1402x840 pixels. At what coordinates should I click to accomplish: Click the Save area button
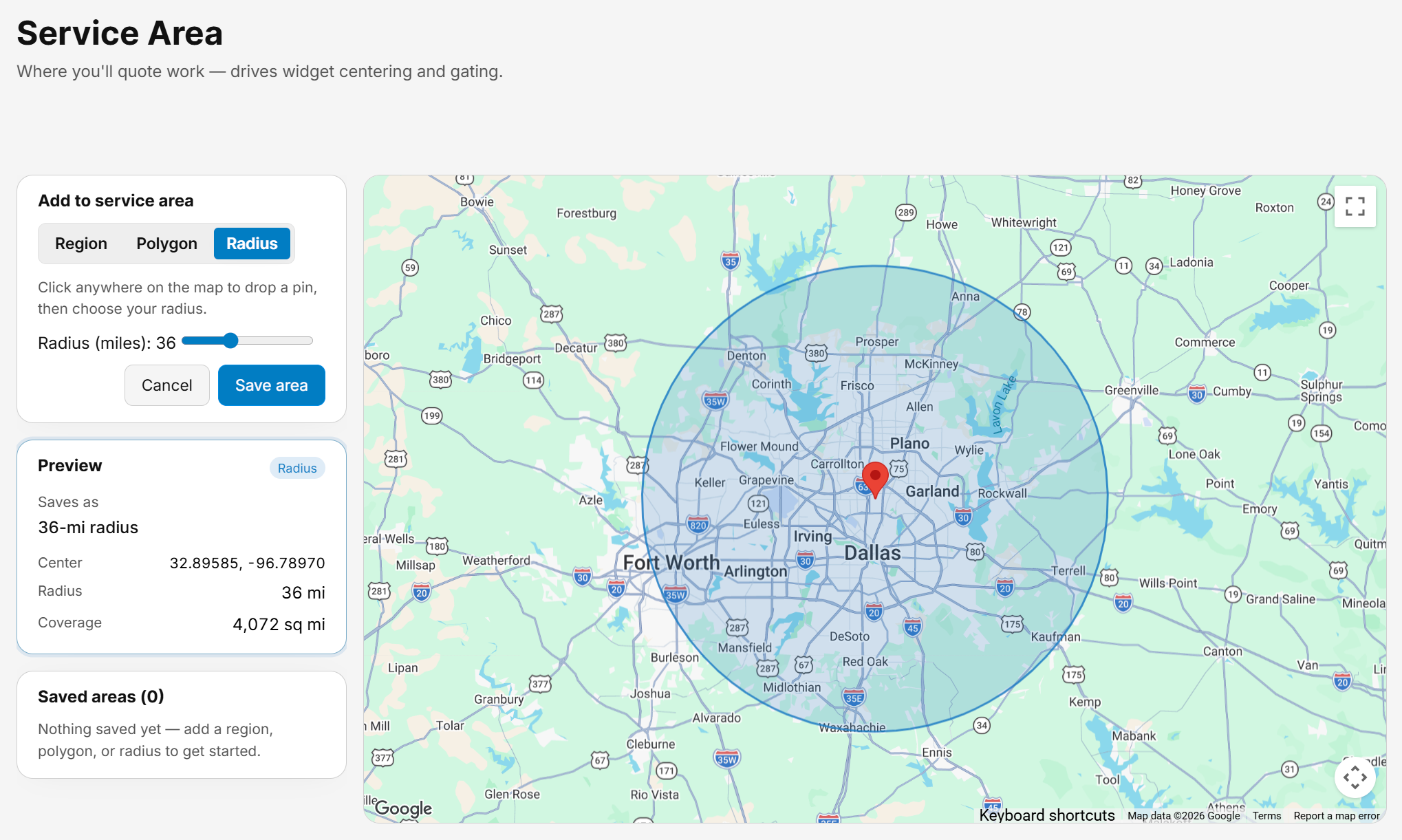[272, 385]
